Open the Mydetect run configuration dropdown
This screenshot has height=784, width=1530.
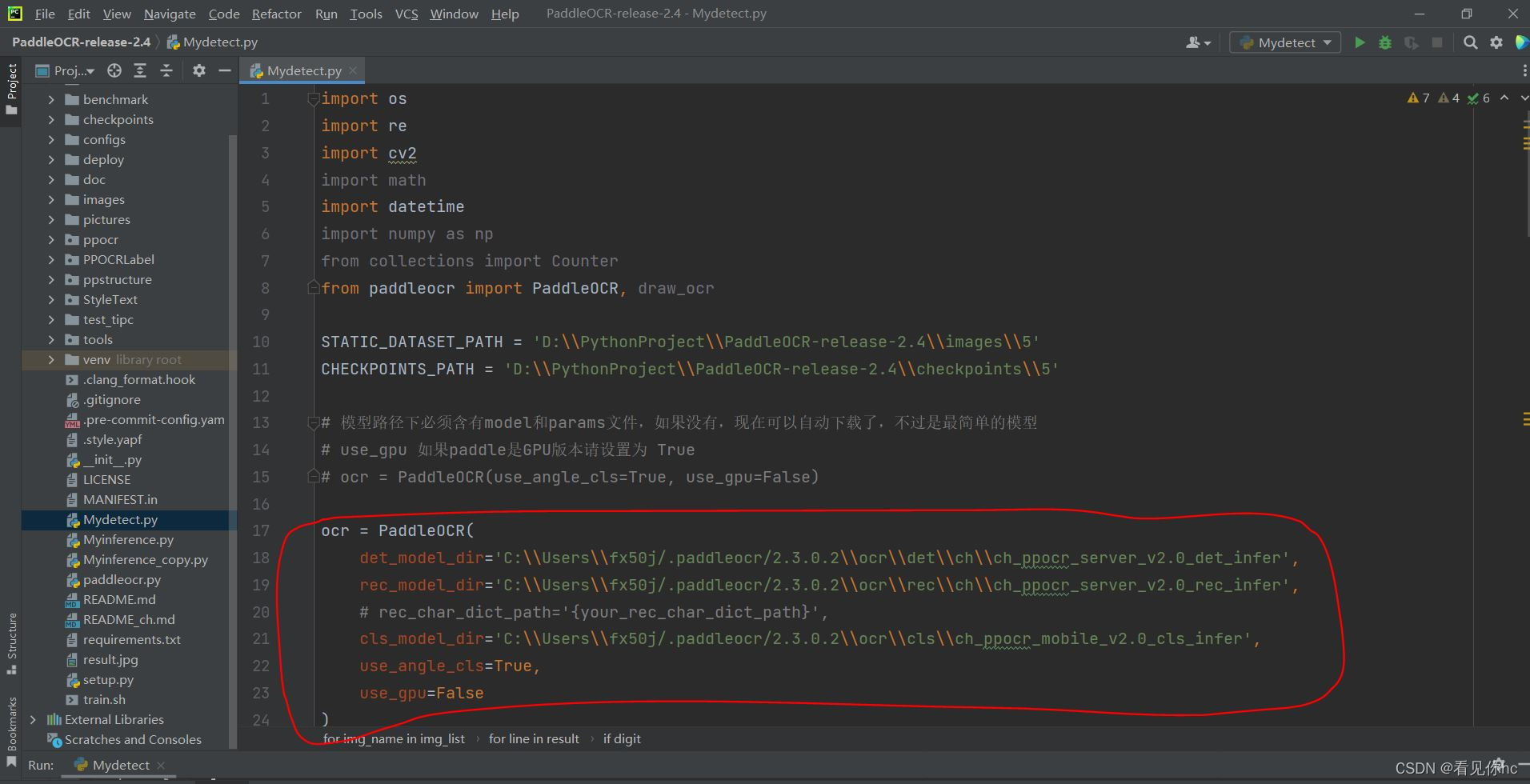(1285, 42)
